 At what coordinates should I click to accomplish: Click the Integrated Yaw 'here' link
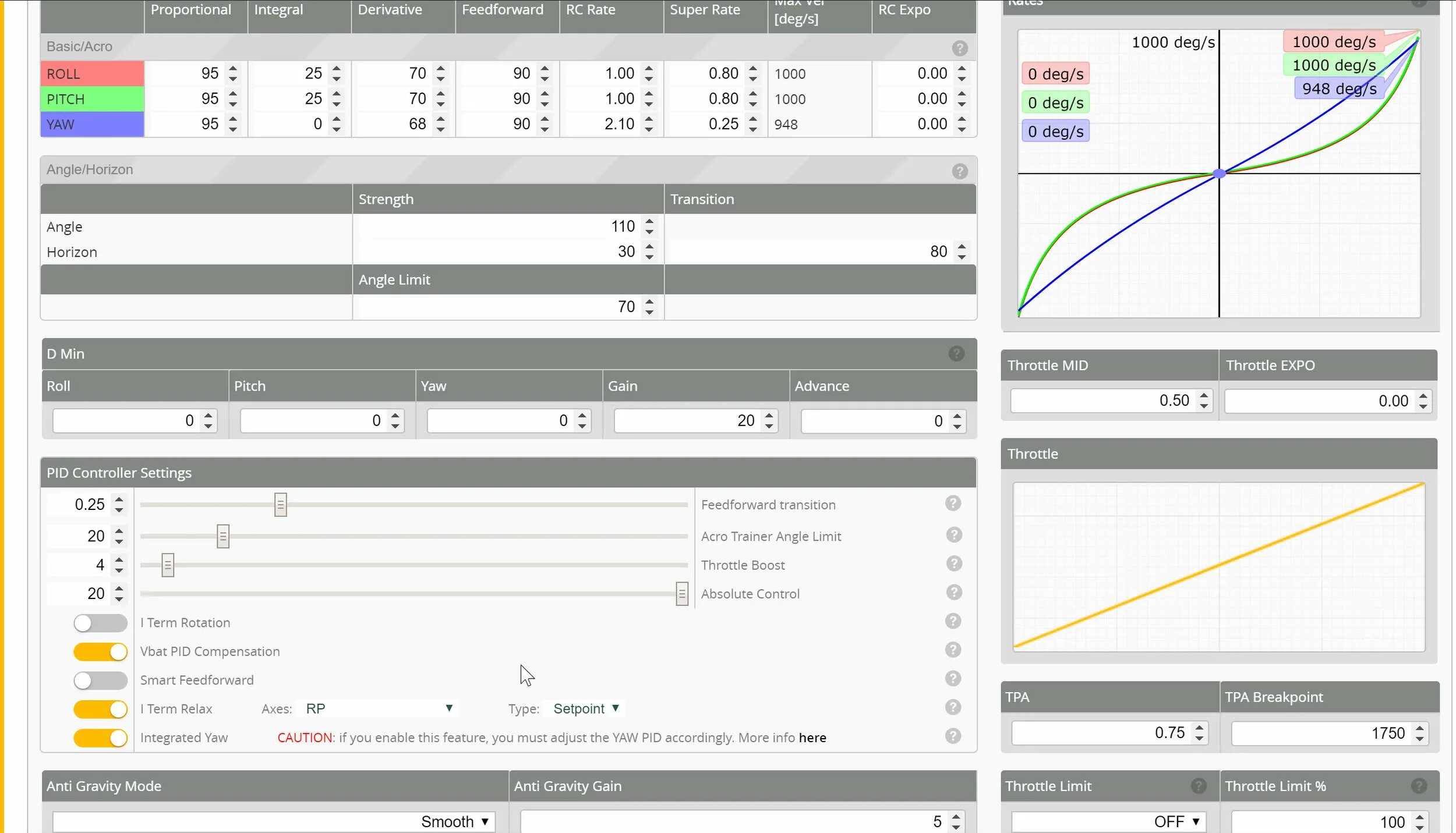tap(812, 738)
